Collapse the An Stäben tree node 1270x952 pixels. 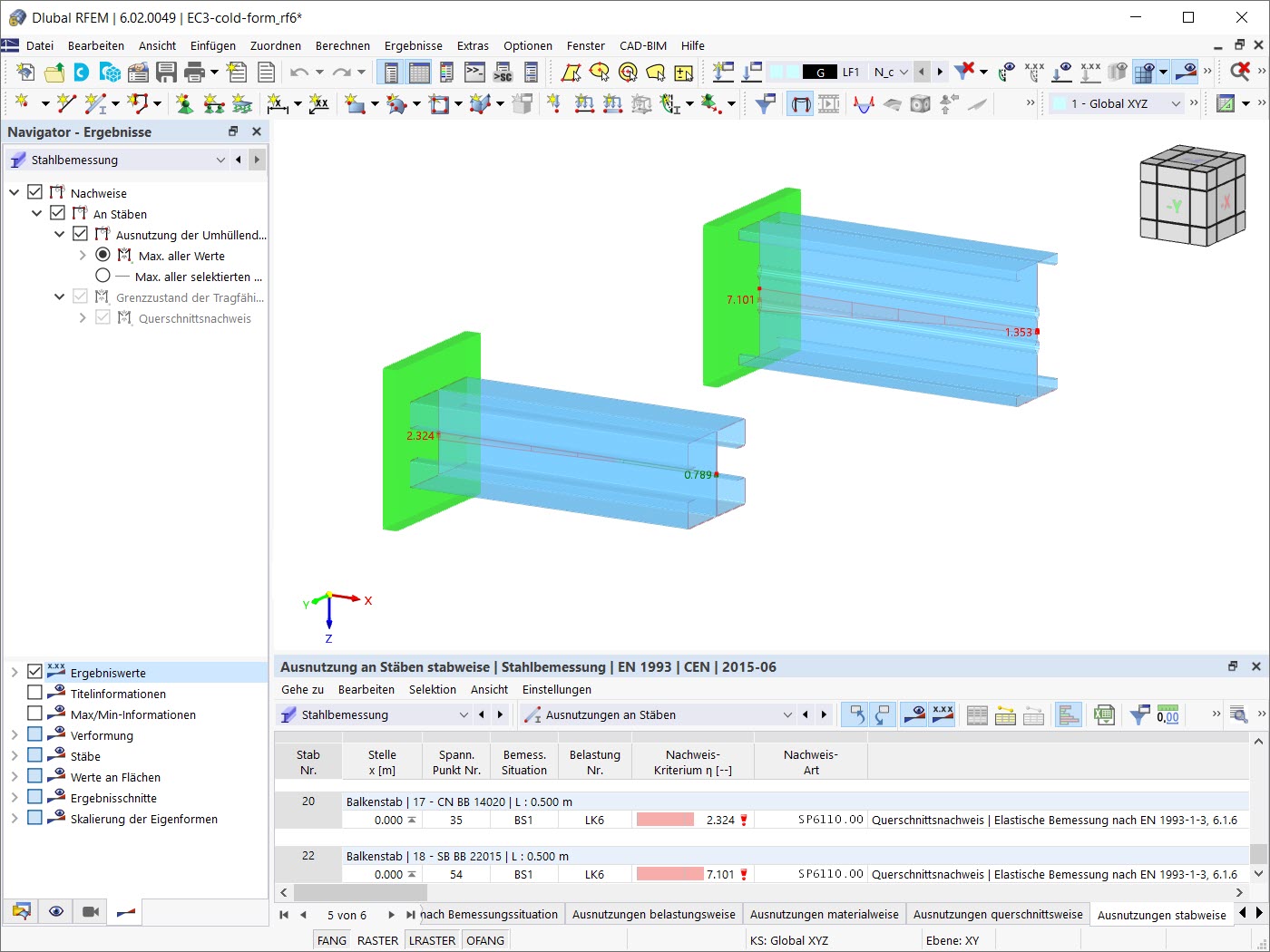pyautogui.click(x=37, y=213)
